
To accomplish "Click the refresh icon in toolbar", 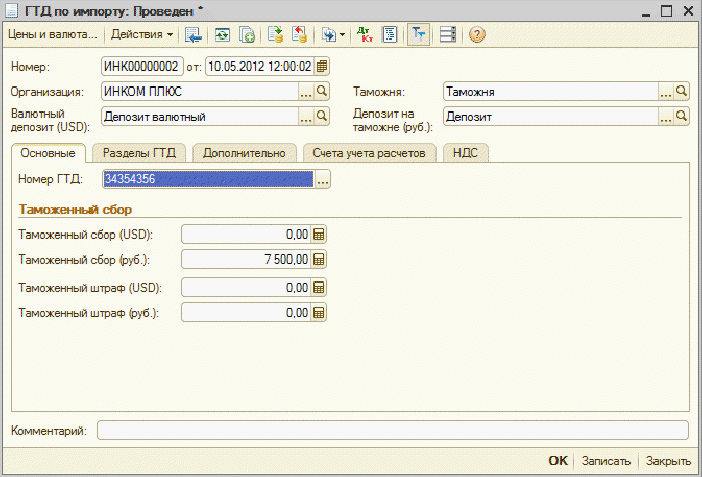I will 222,34.
